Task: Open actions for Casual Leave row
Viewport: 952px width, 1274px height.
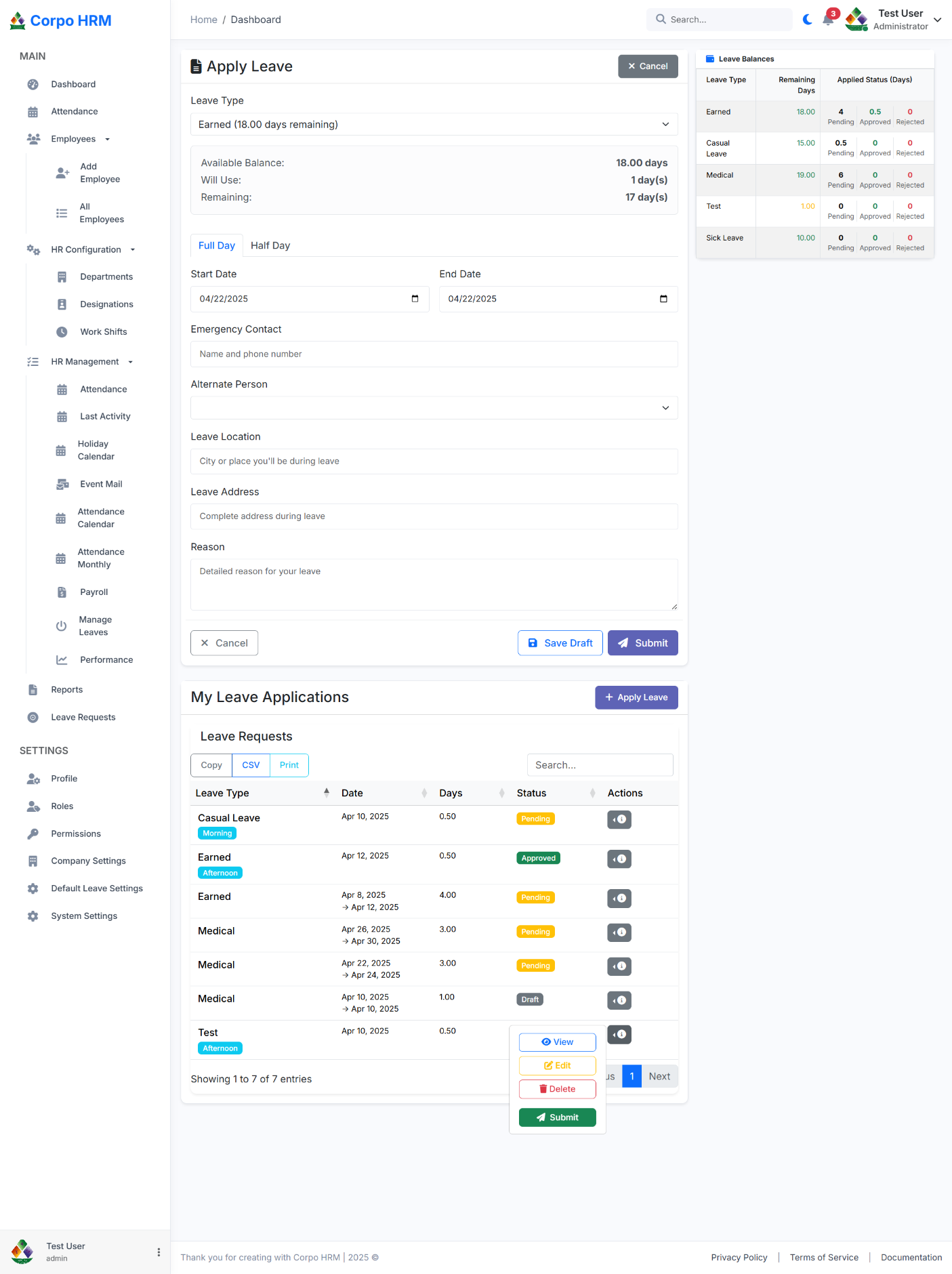Action: (x=619, y=819)
